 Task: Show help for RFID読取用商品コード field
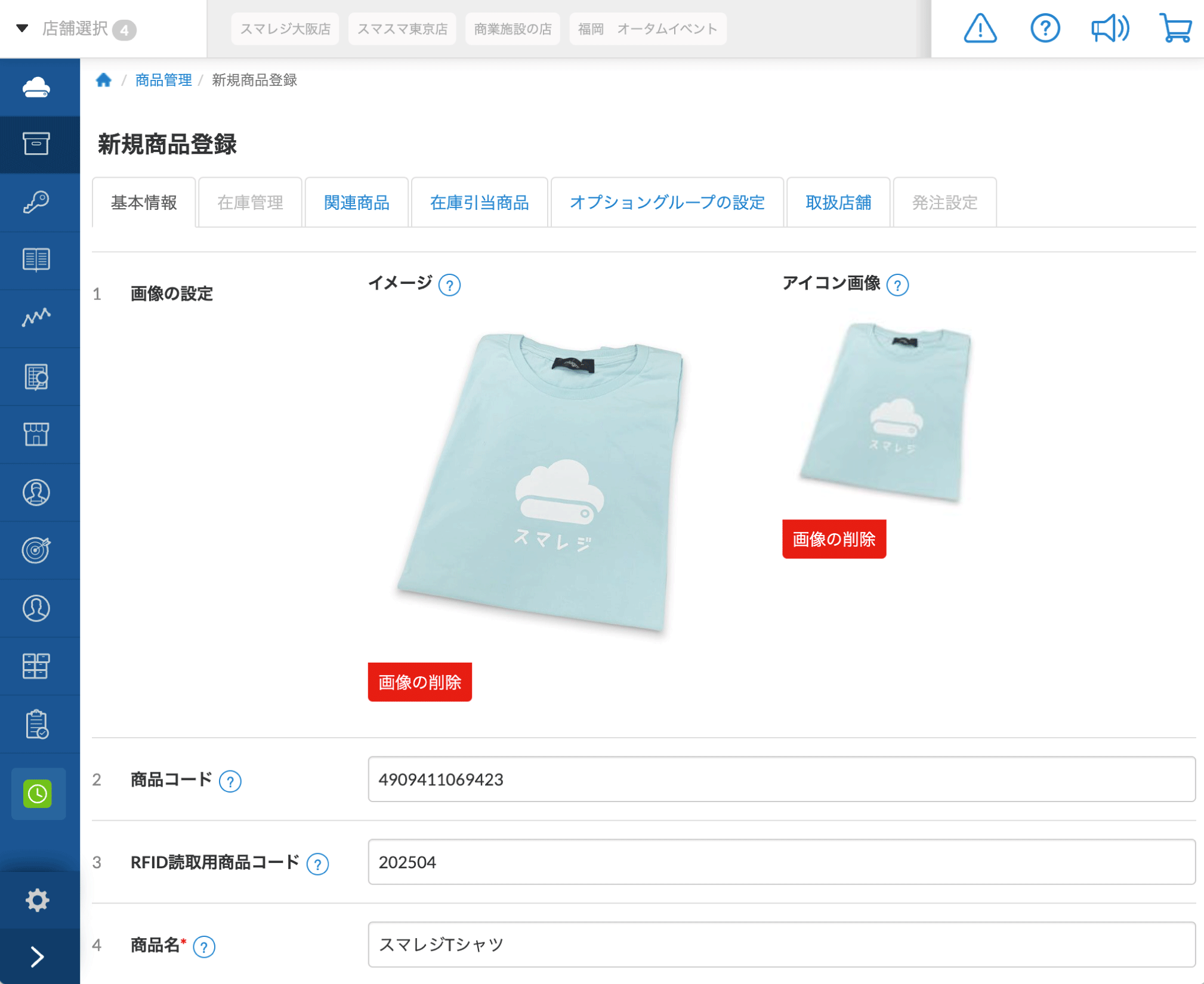317,864
